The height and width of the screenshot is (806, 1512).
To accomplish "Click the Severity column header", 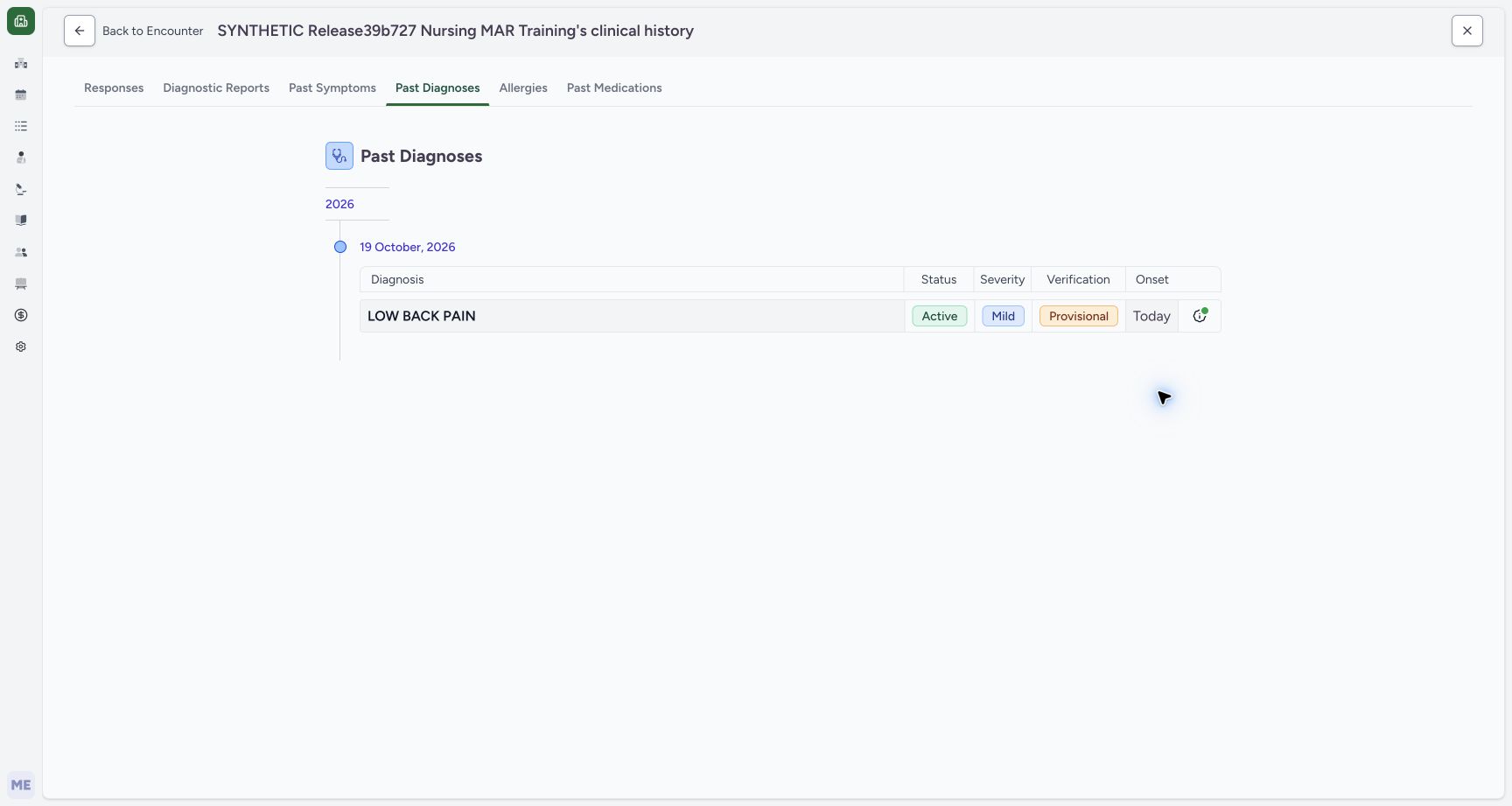I will (x=1003, y=279).
